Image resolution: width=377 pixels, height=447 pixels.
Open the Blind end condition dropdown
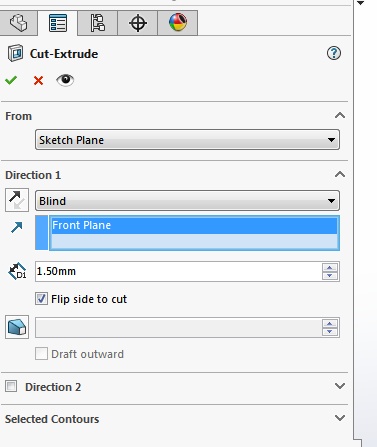coord(187,201)
